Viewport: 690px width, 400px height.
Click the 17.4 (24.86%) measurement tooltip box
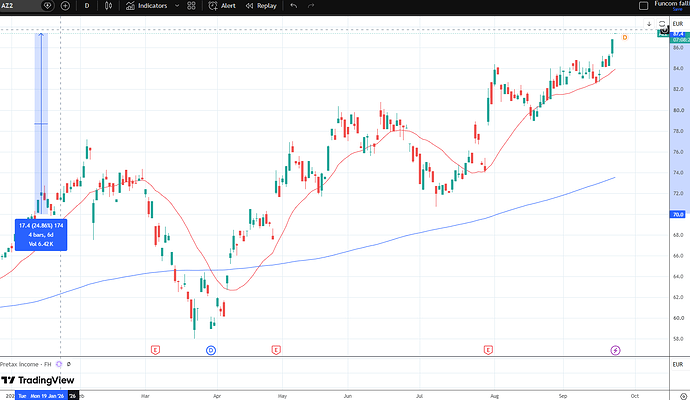[x=41, y=235]
